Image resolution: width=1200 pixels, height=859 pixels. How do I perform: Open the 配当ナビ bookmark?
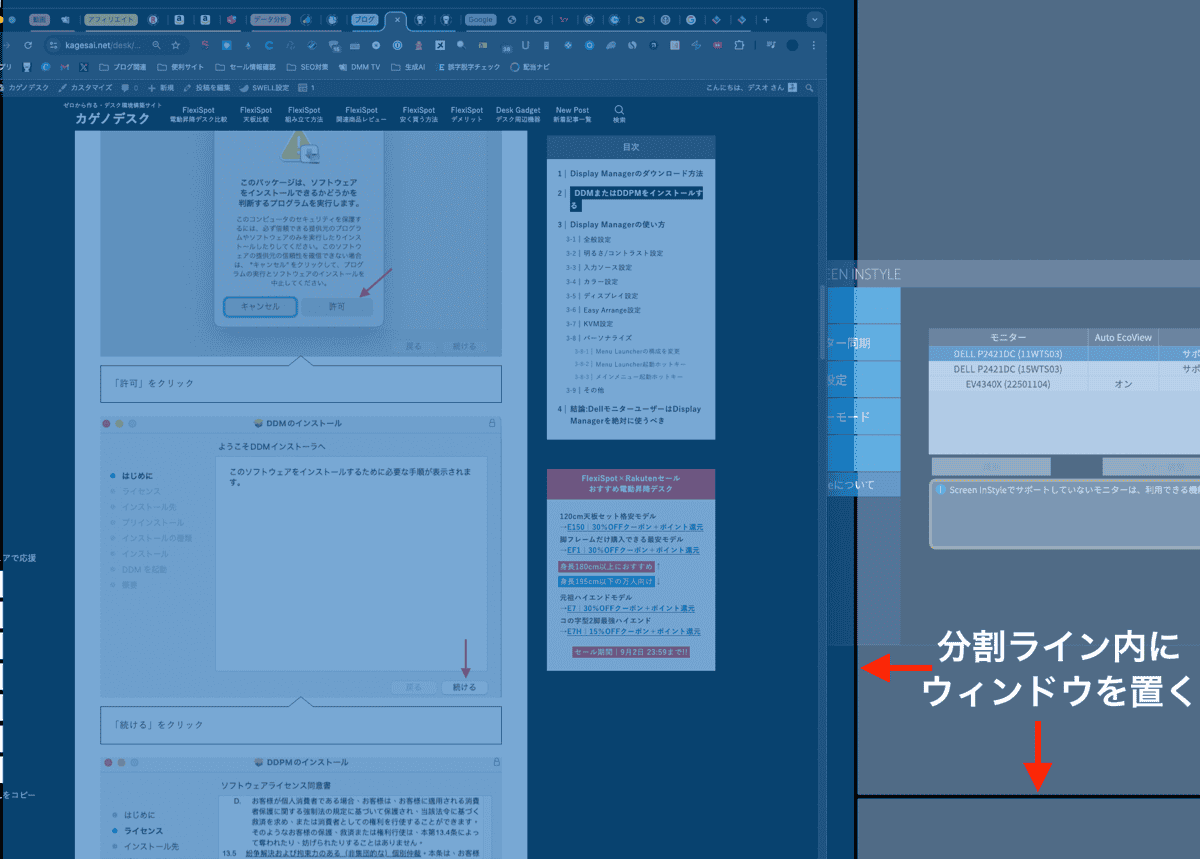pos(530,67)
